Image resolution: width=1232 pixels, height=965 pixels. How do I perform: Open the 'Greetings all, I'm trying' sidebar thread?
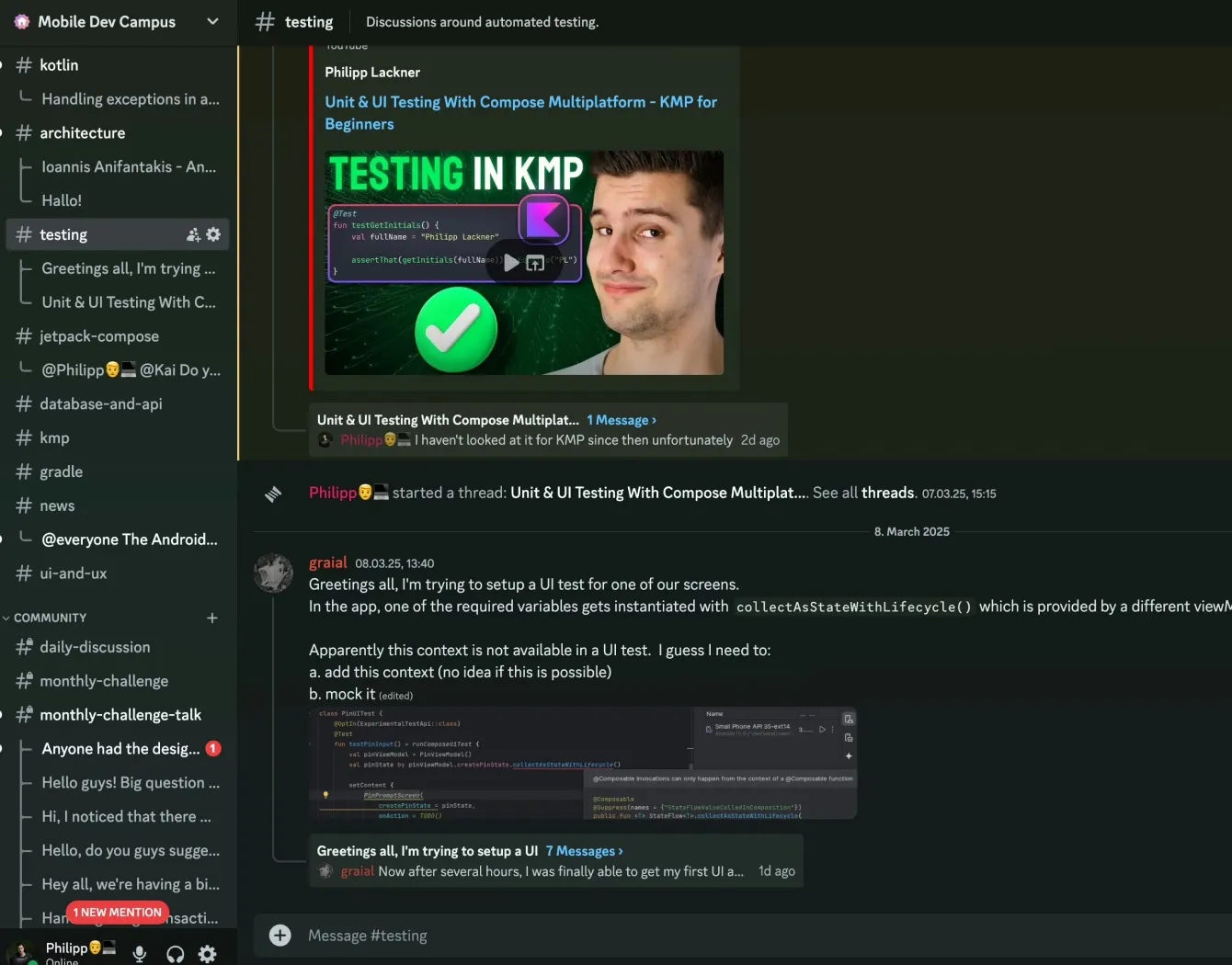[130, 268]
